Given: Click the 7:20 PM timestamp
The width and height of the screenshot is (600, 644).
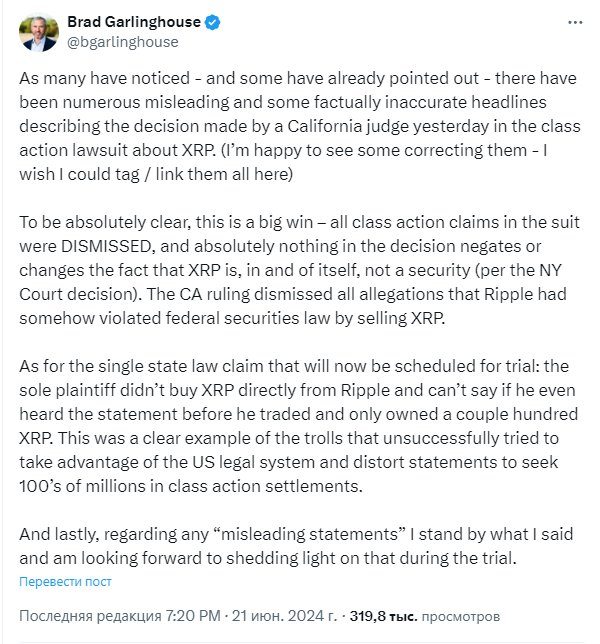Looking at the screenshot, I should tap(193, 616).
